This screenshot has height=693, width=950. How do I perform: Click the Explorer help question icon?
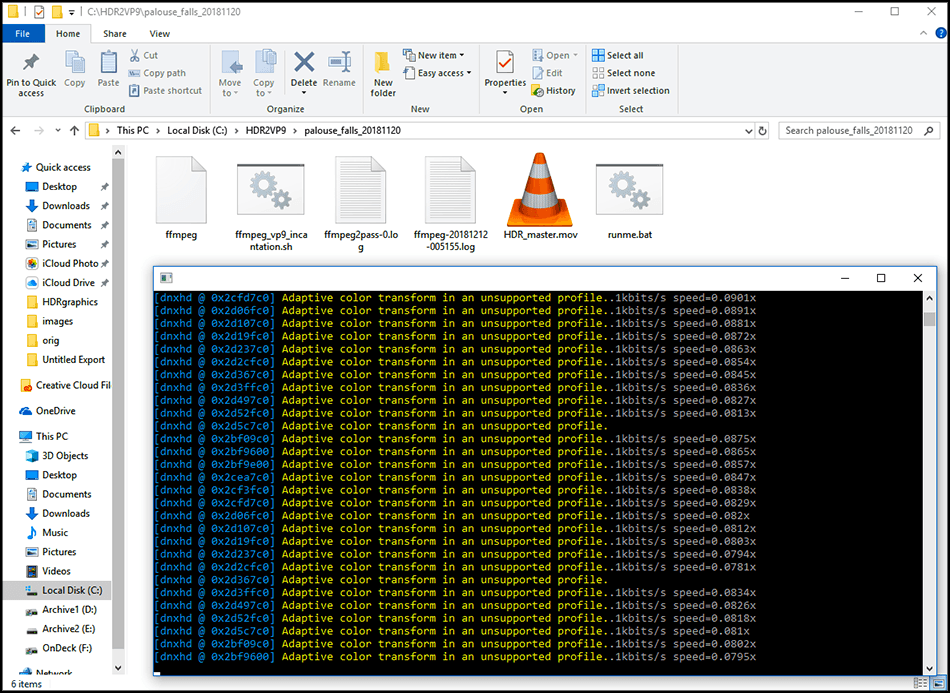[x=941, y=33]
